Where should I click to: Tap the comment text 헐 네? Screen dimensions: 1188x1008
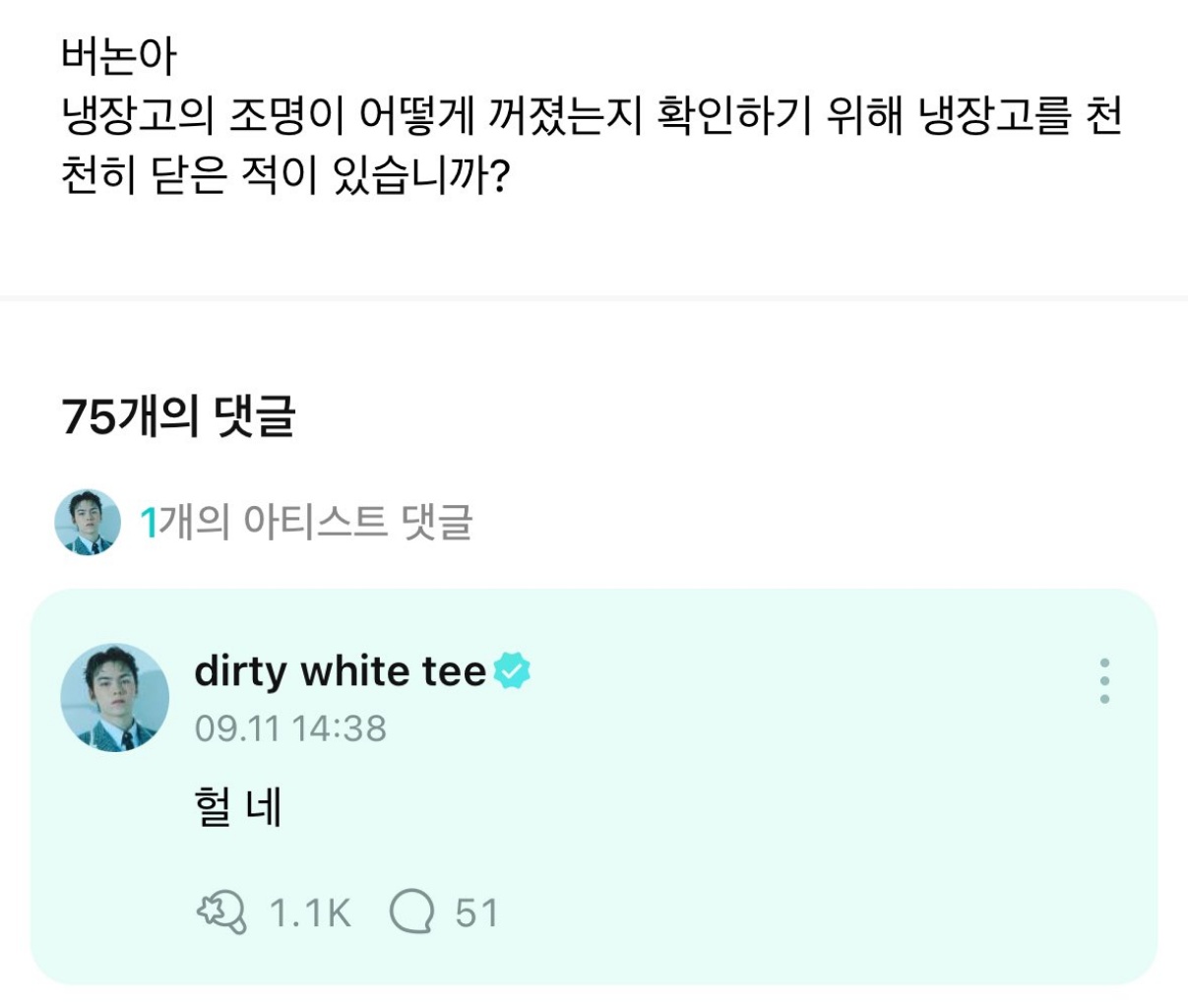point(239,808)
